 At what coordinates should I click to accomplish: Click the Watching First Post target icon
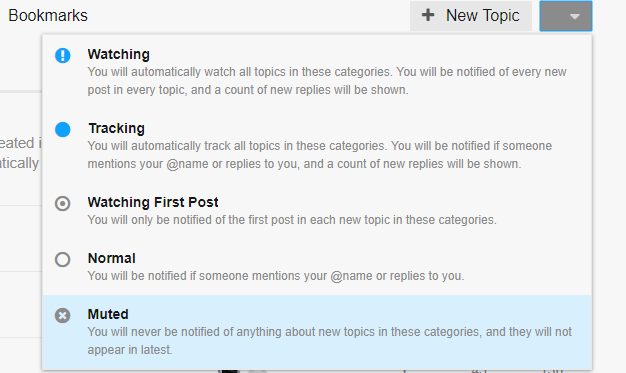click(x=63, y=204)
